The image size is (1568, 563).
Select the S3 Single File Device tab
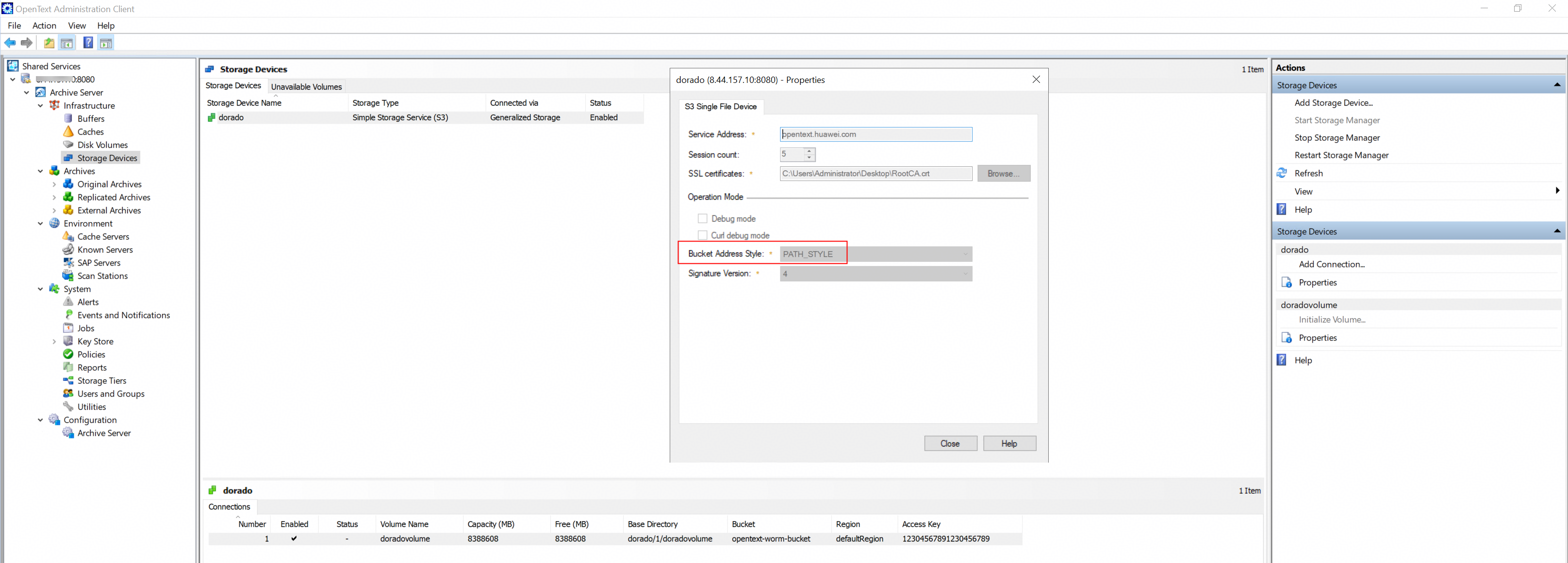pos(721,106)
